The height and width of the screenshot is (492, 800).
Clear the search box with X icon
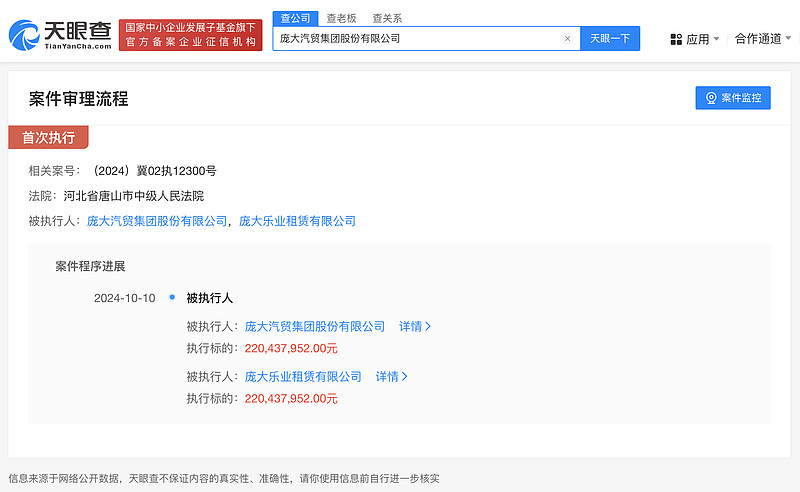(x=567, y=39)
